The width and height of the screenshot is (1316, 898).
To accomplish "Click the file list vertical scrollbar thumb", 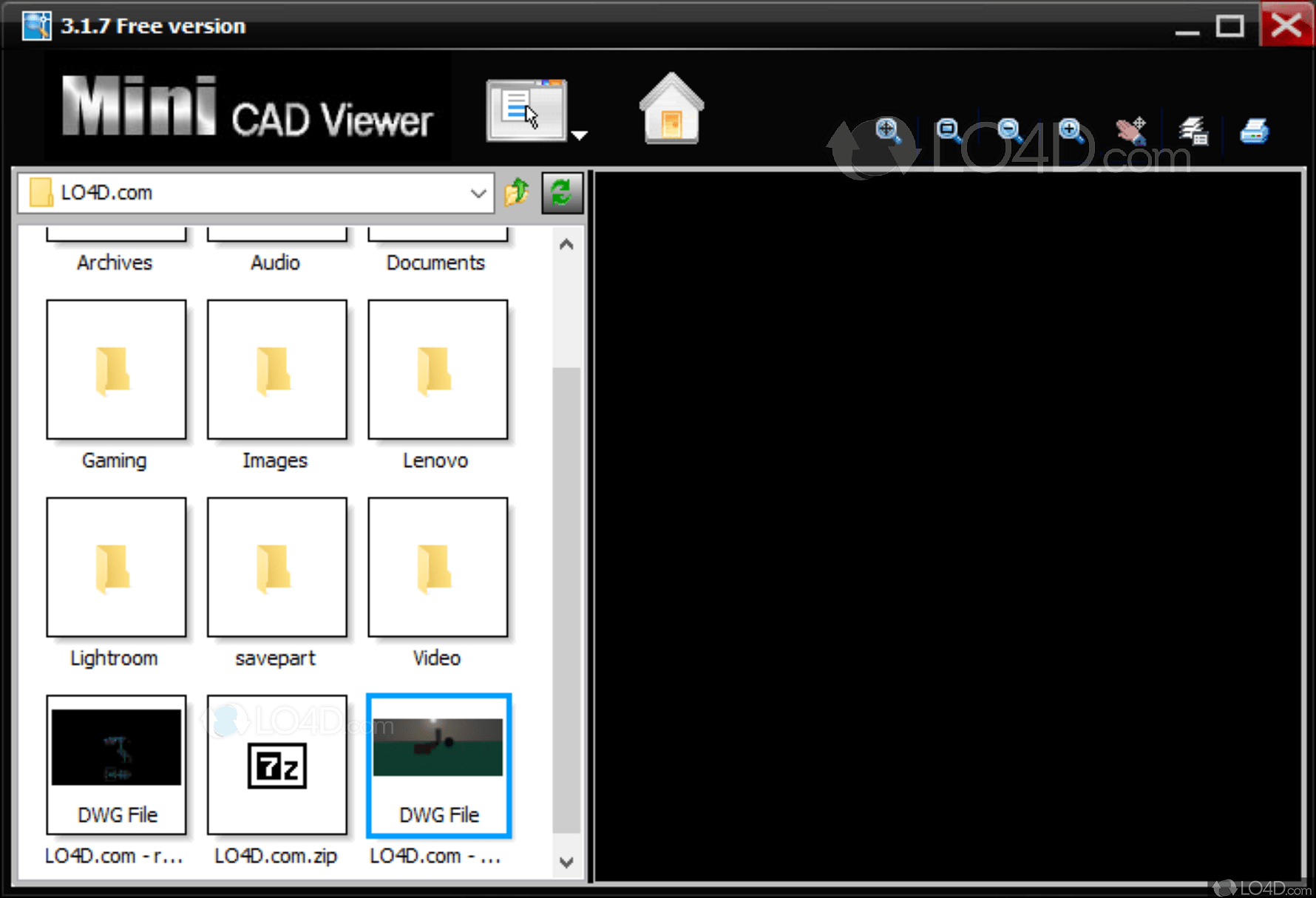I will tap(566, 600).
